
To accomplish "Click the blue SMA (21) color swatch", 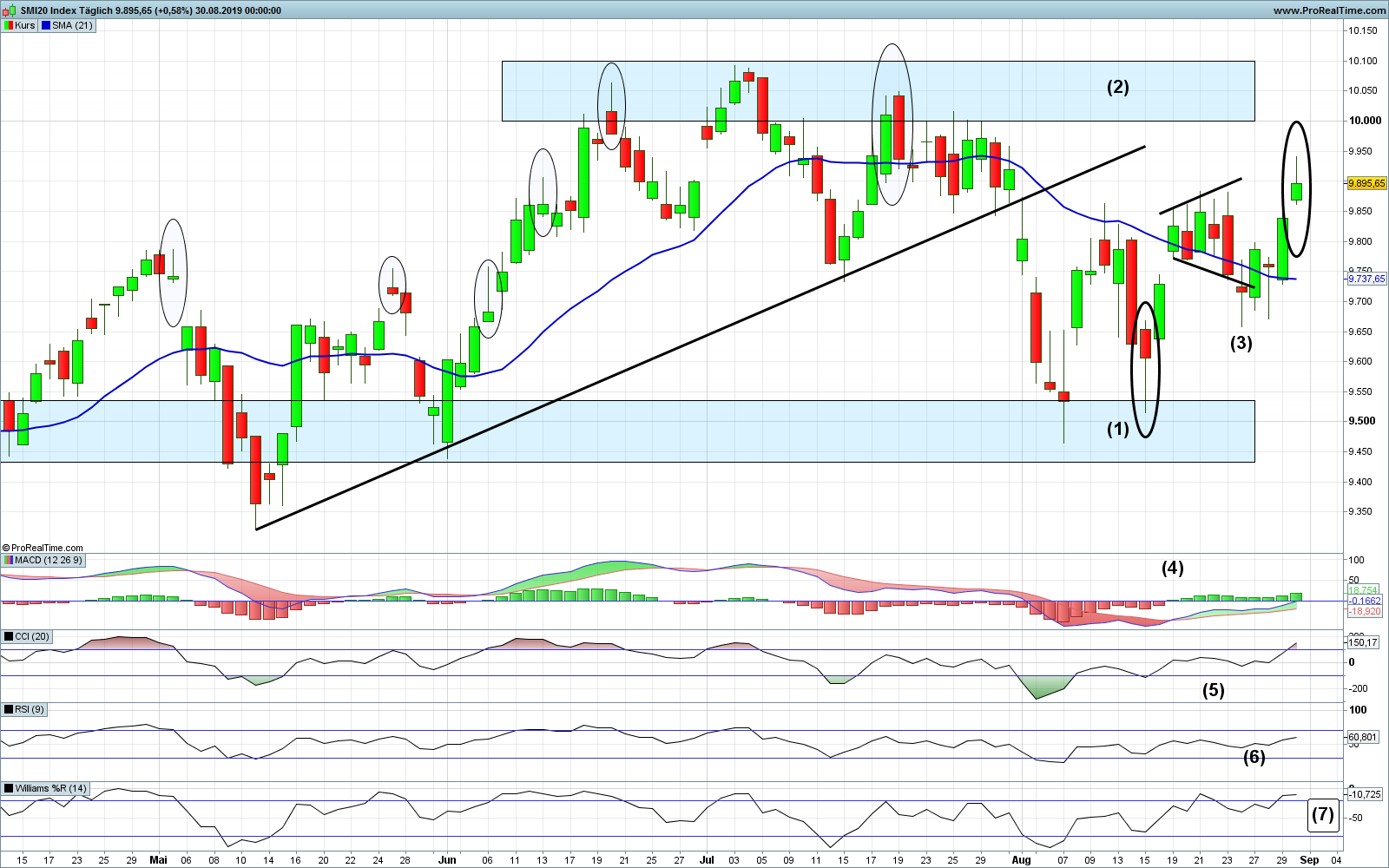I will point(46,25).
